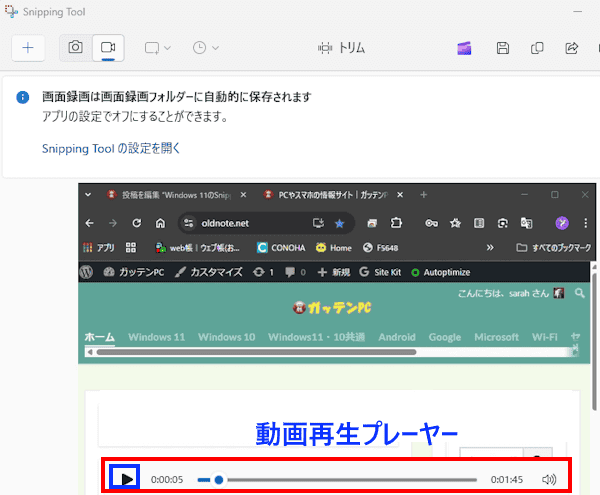Screen dimensions: 600x495
Task: Click the search magnifier on the site
Action: (580, 293)
